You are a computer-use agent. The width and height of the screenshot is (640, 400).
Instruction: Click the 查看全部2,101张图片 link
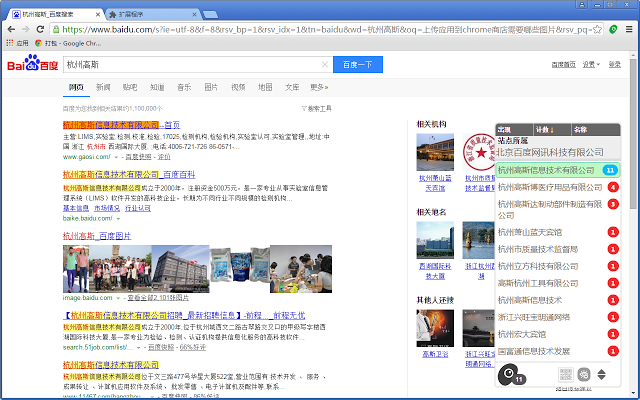tap(158, 298)
